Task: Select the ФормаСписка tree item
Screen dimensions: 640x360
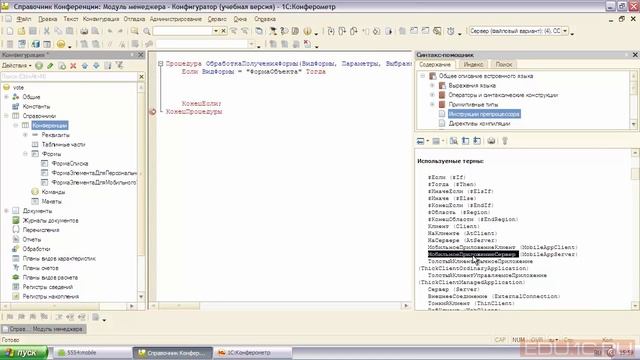Action: tap(70, 163)
